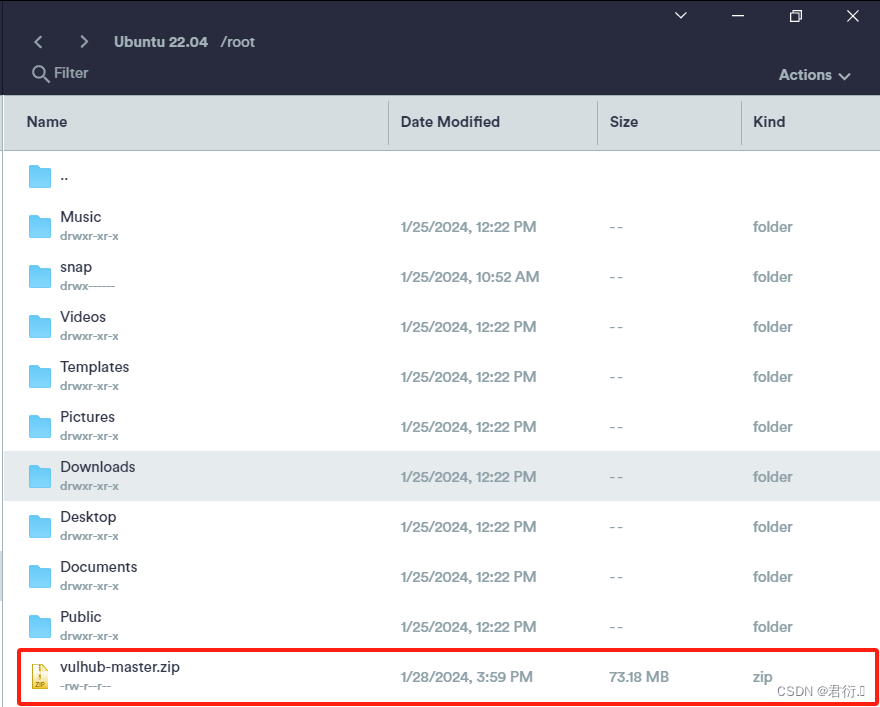Viewport: 880px width, 707px height.
Task: Sort files by Name column header
Action: (47, 122)
